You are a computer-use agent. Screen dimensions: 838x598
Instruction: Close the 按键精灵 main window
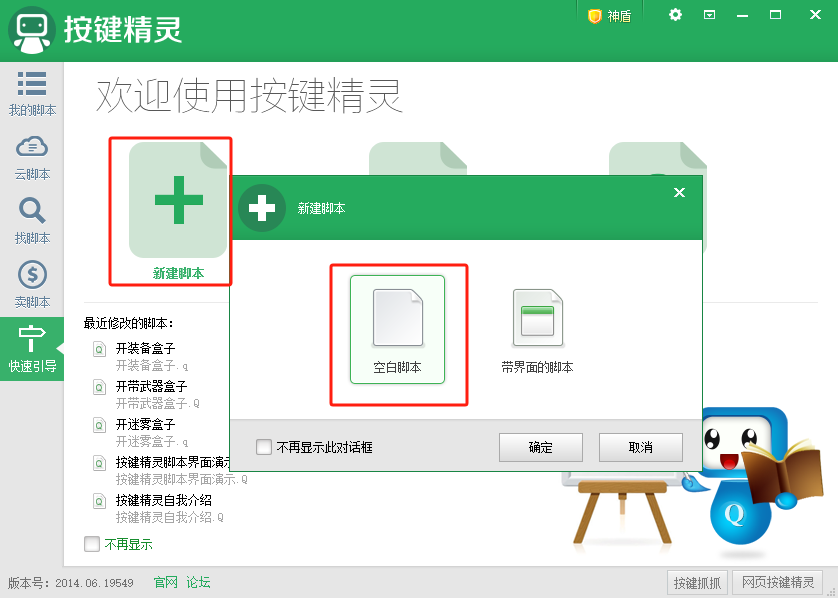815,15
